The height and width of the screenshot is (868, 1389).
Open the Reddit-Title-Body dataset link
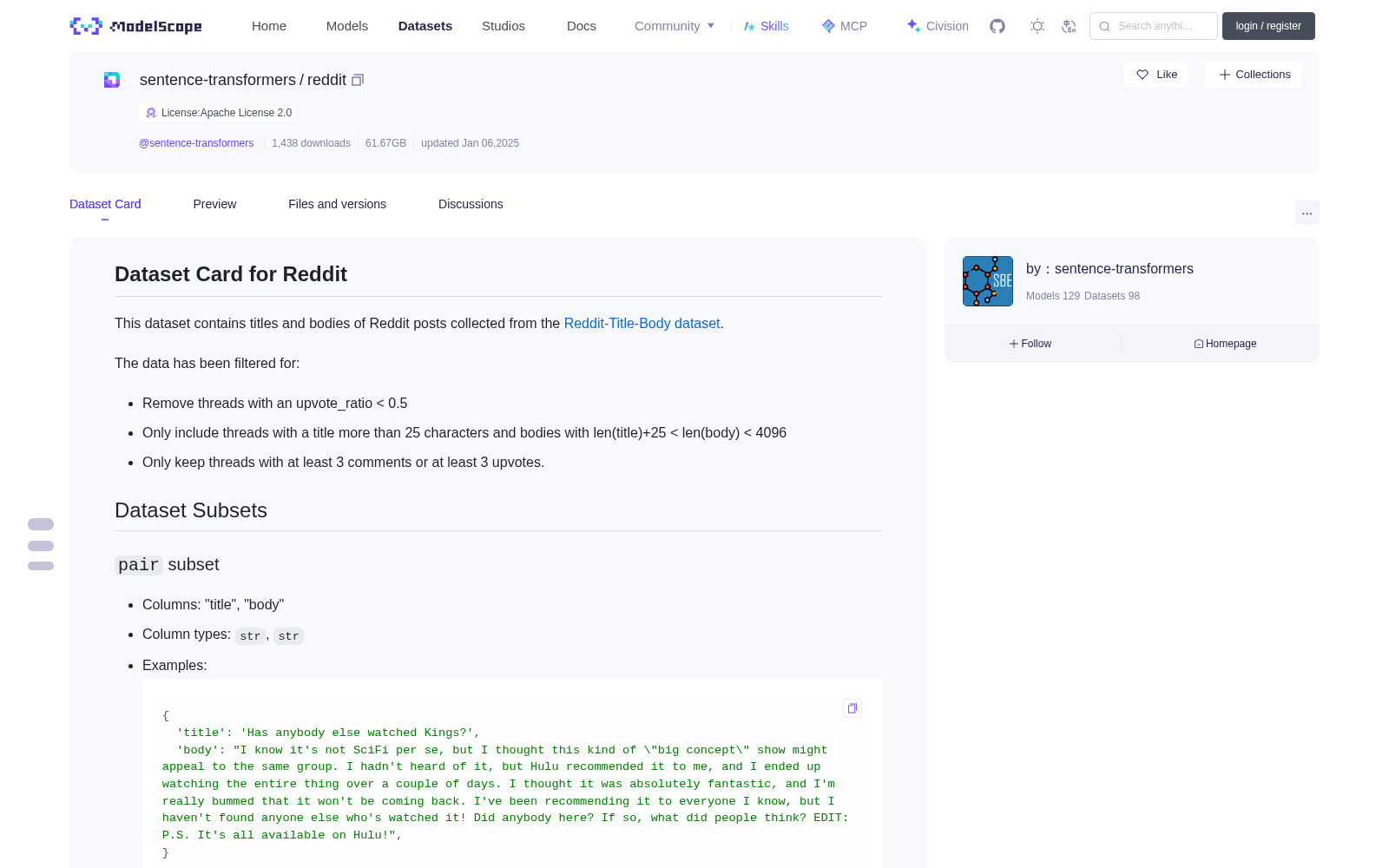642,323
